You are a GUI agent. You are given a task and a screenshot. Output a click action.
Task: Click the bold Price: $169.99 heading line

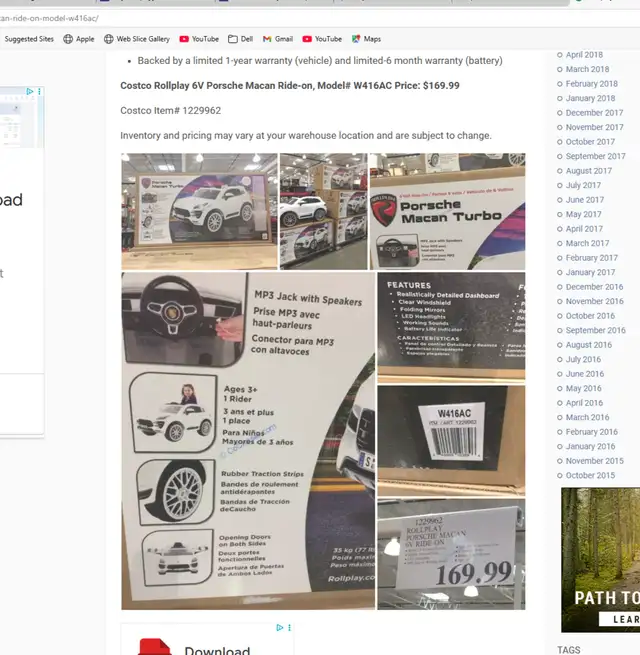pyautogui.click(x=290, y=86)
